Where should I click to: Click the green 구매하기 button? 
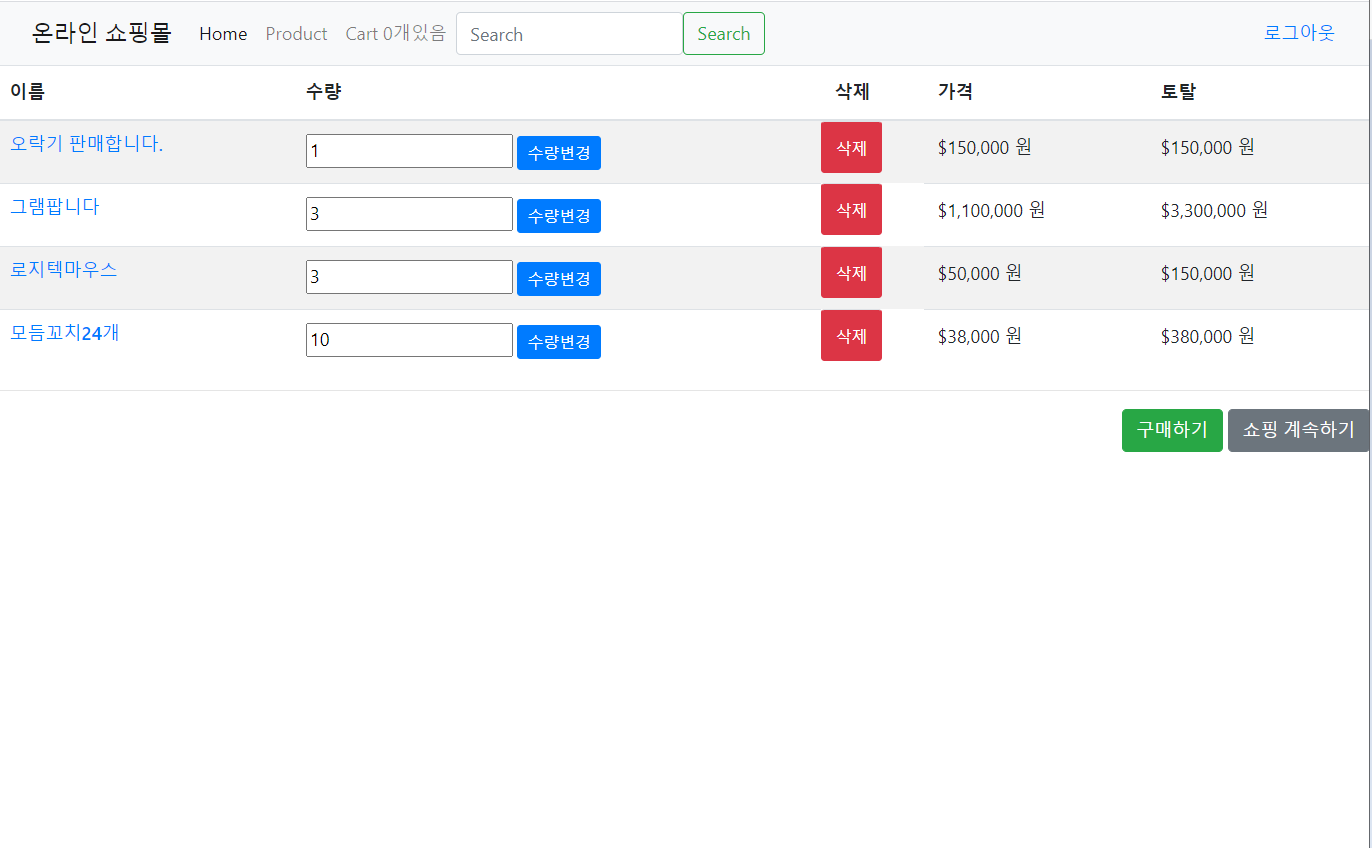pos(1172,430)
